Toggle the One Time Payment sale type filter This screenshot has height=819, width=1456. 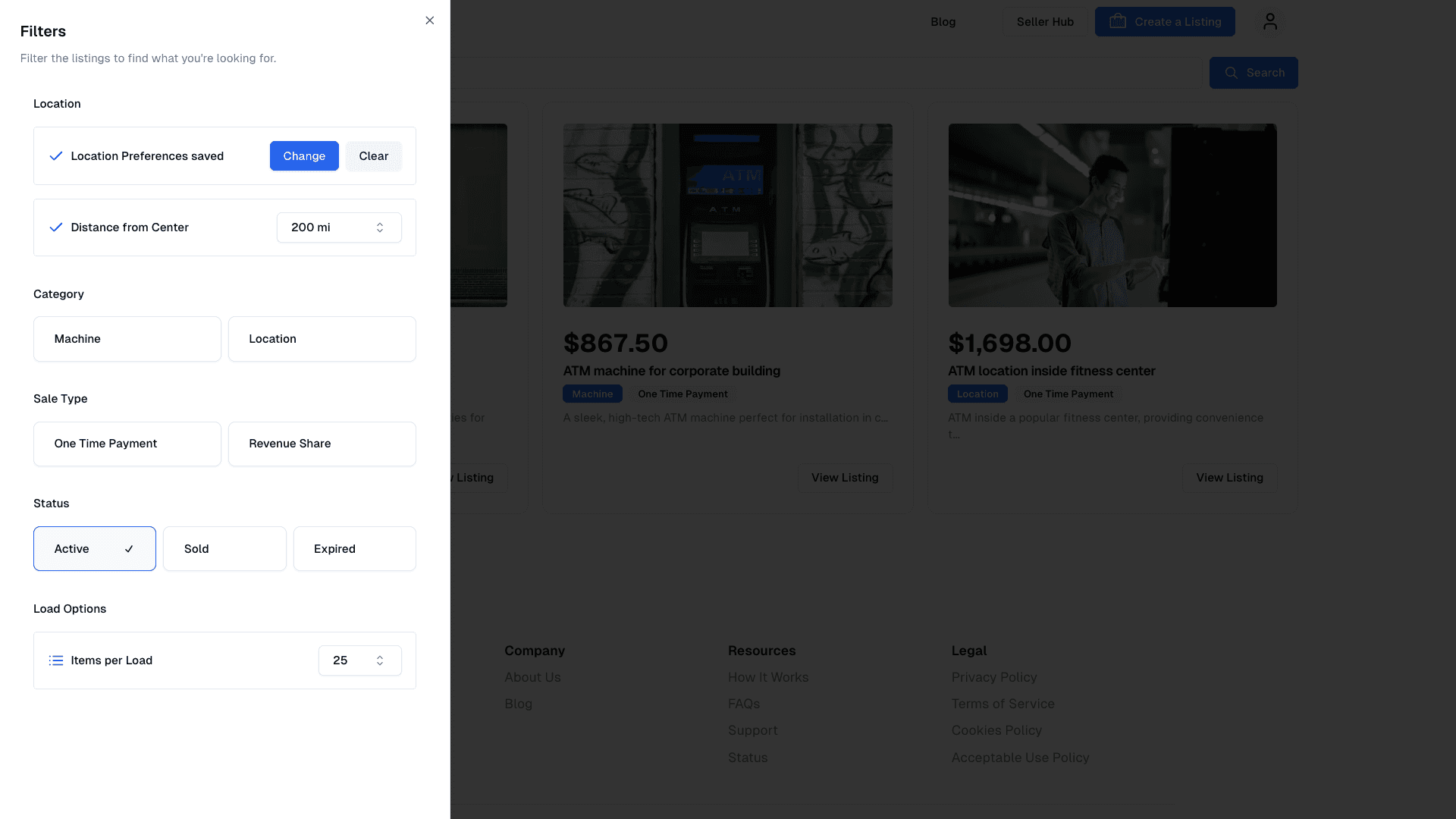(127, 444)
